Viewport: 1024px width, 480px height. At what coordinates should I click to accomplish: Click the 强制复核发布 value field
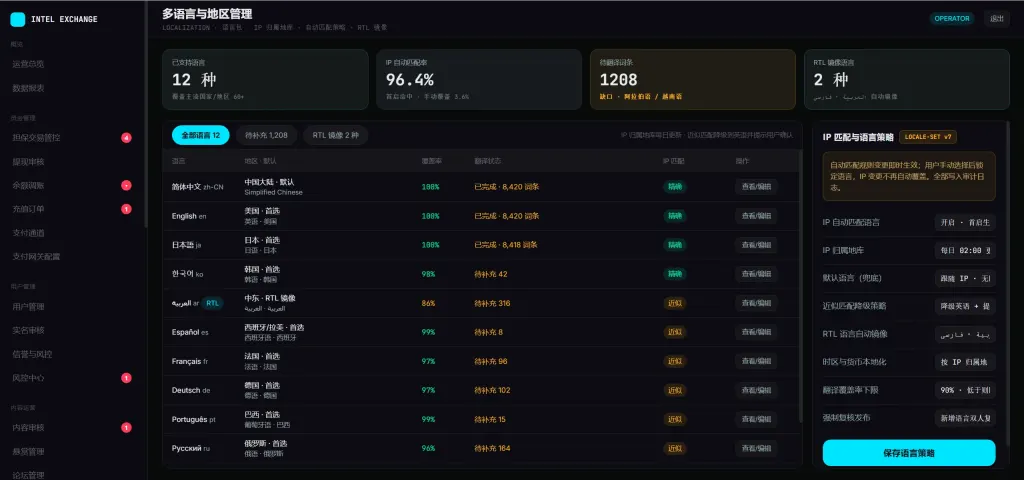[965, 417]
